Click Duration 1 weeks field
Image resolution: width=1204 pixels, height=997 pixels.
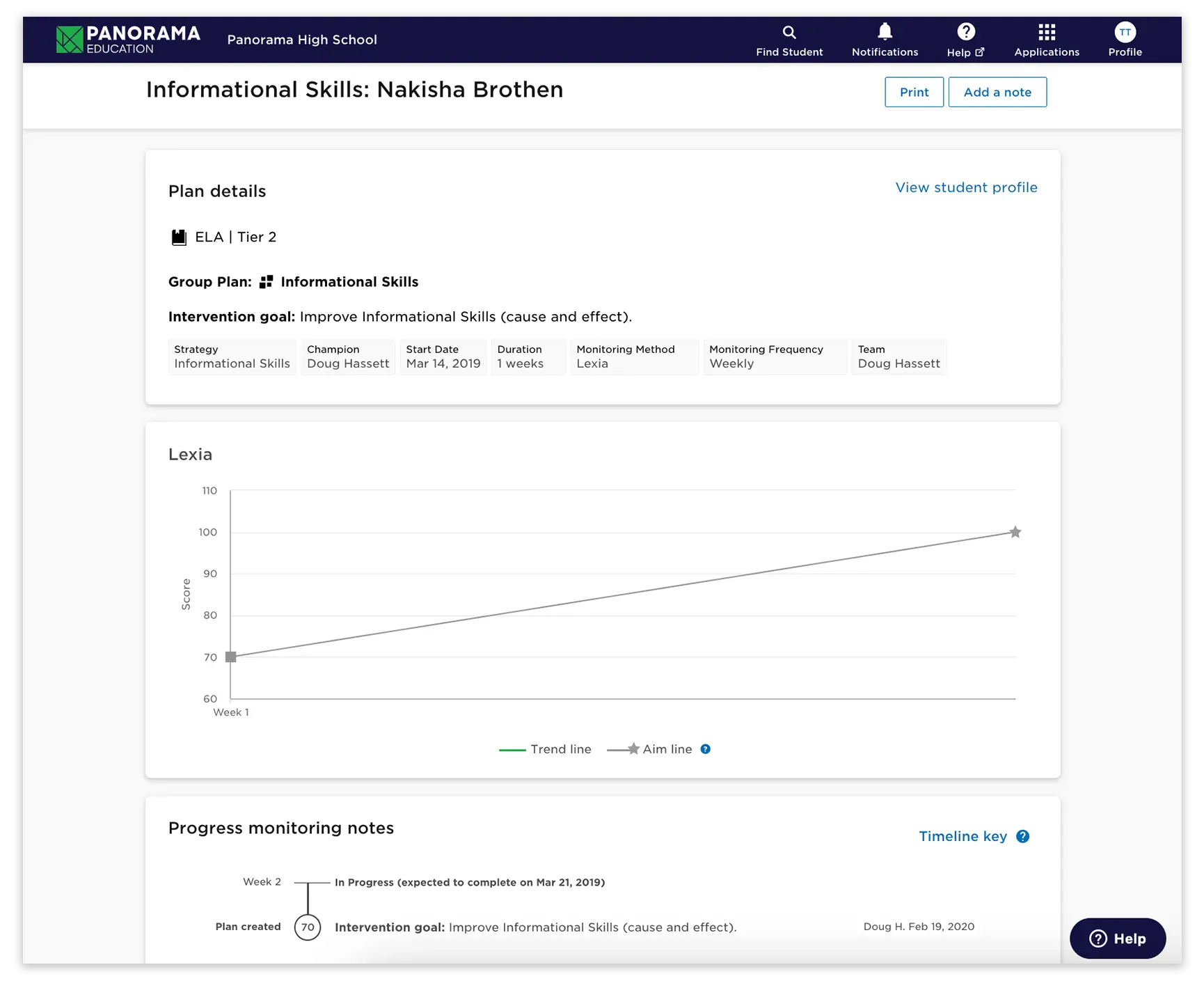[x=528, y=356]
